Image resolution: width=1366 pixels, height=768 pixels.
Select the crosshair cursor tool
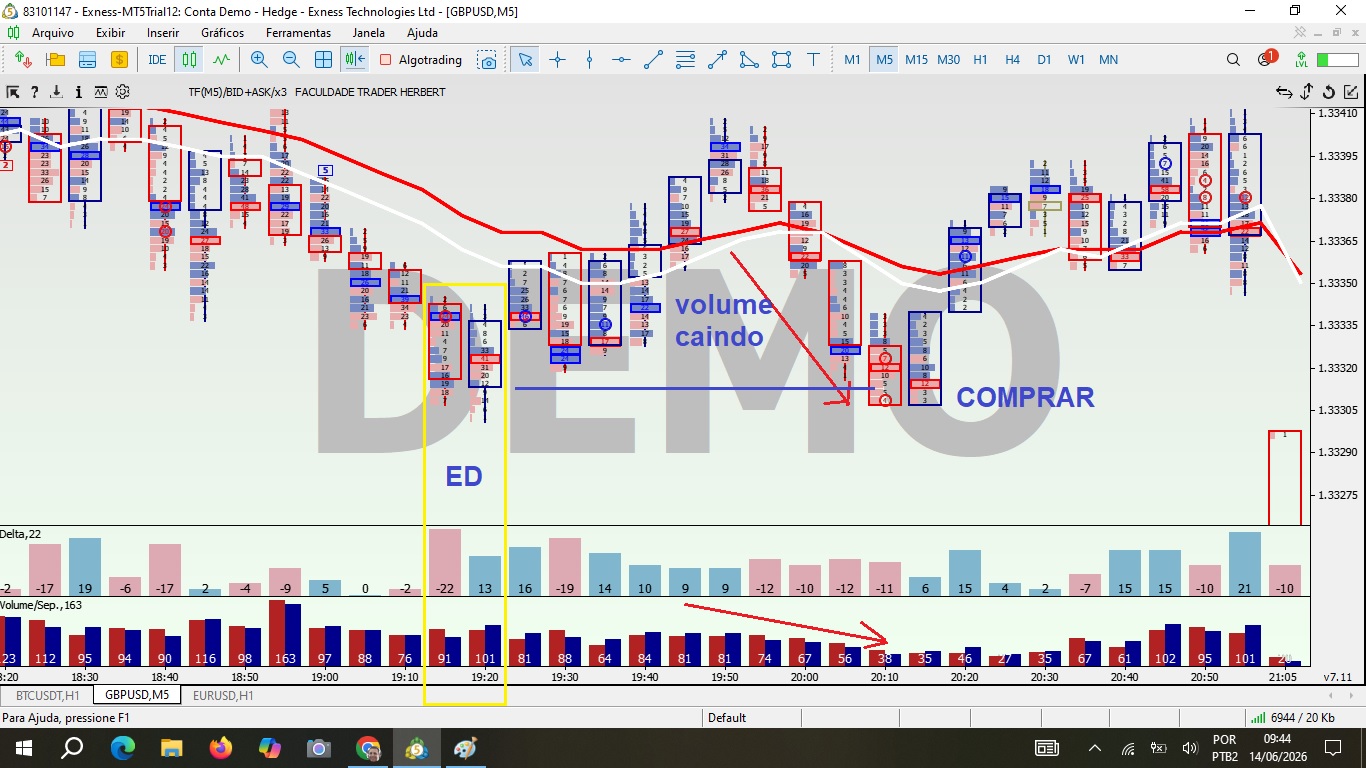[557, 60]
